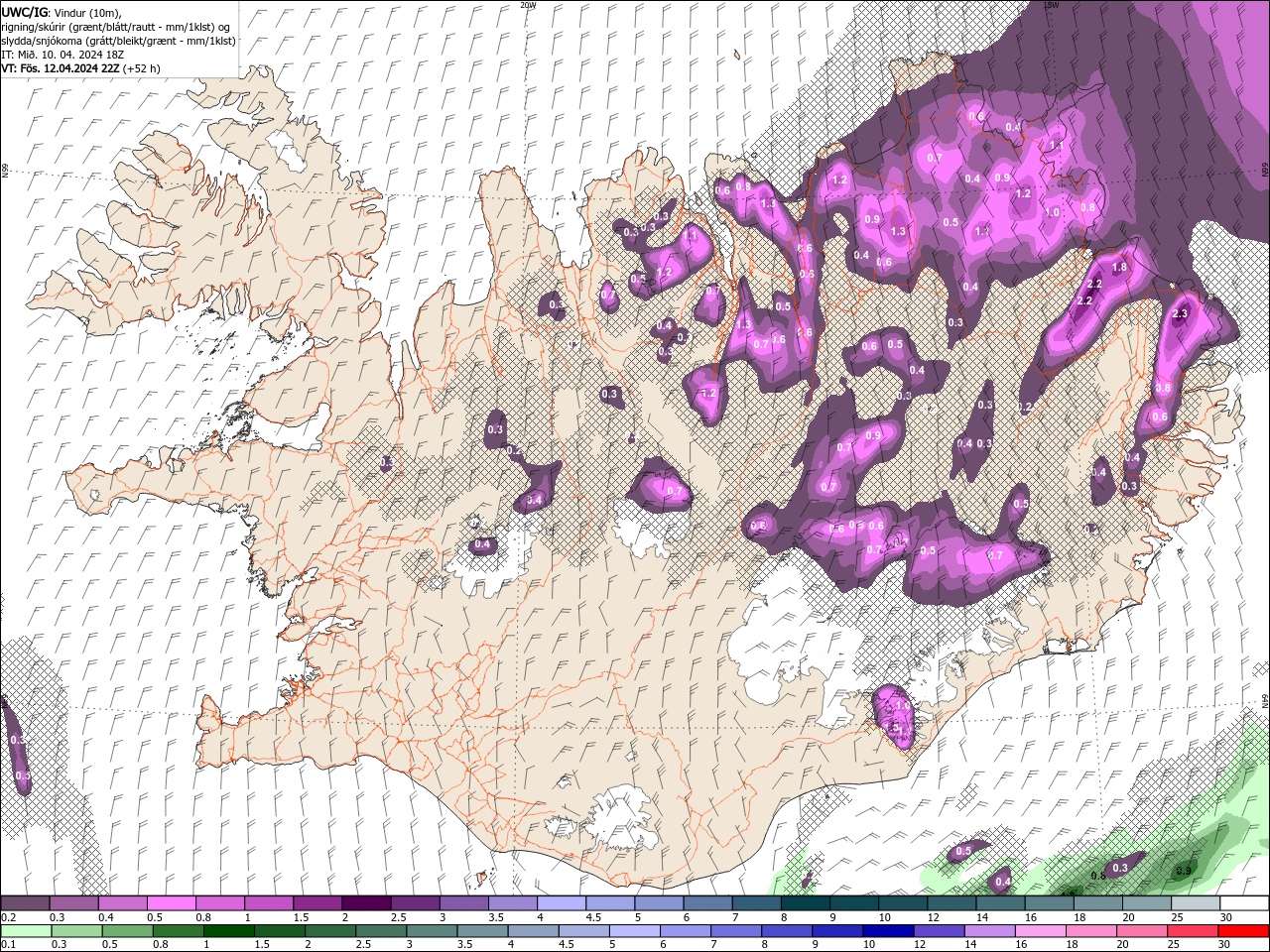Select the darkest green rain-scale swatch labeled 1

[227, 931]
